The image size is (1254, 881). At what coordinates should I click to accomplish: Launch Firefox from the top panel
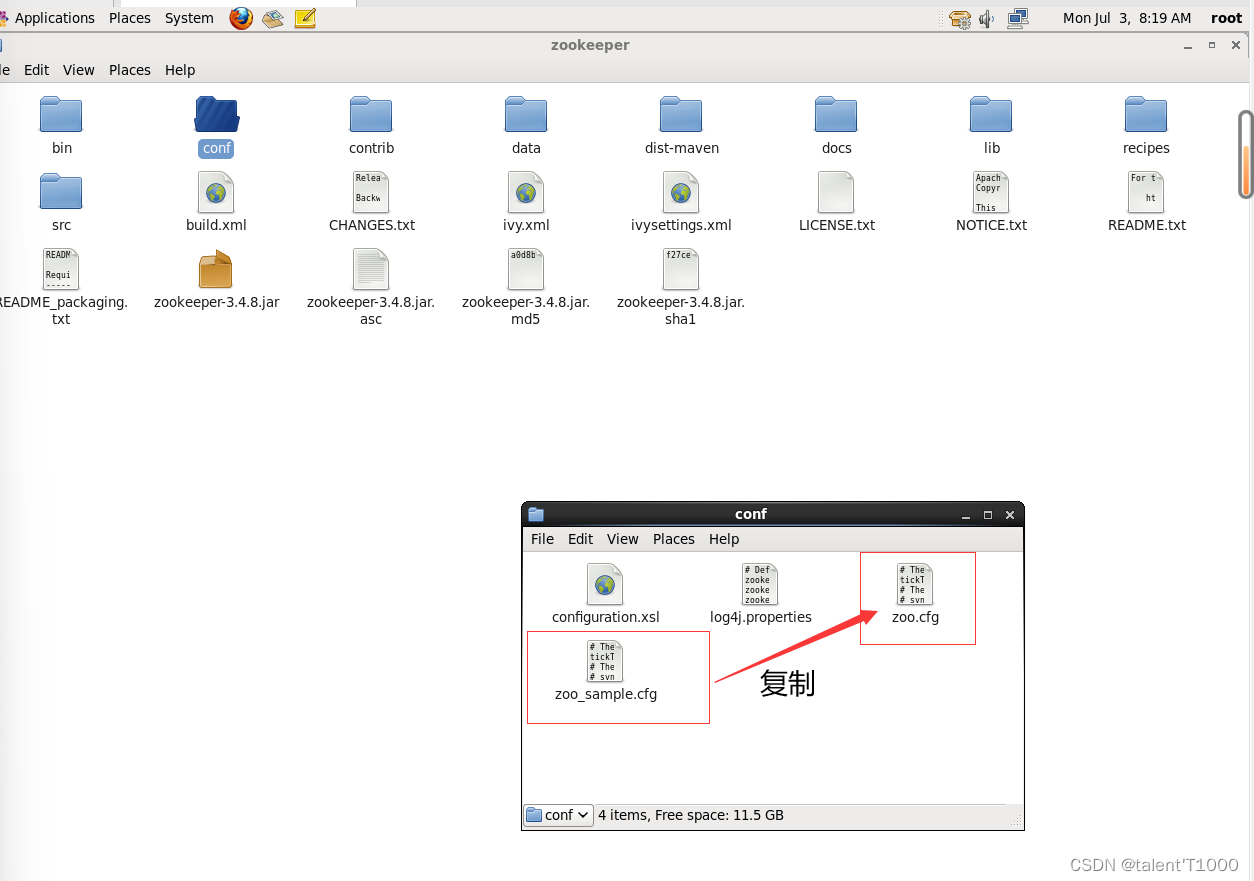point(241,18)
